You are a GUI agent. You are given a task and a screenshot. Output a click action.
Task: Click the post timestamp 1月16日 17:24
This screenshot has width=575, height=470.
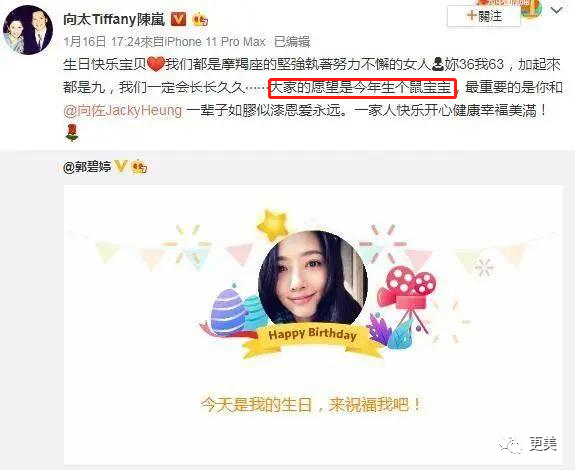coord(102,42)
